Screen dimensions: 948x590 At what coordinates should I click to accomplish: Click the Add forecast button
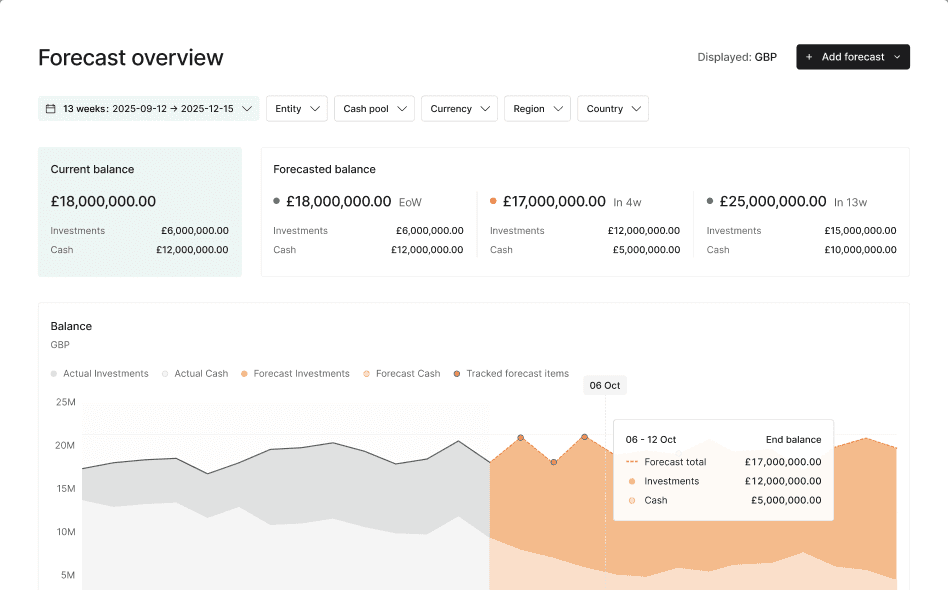point(852,57)
